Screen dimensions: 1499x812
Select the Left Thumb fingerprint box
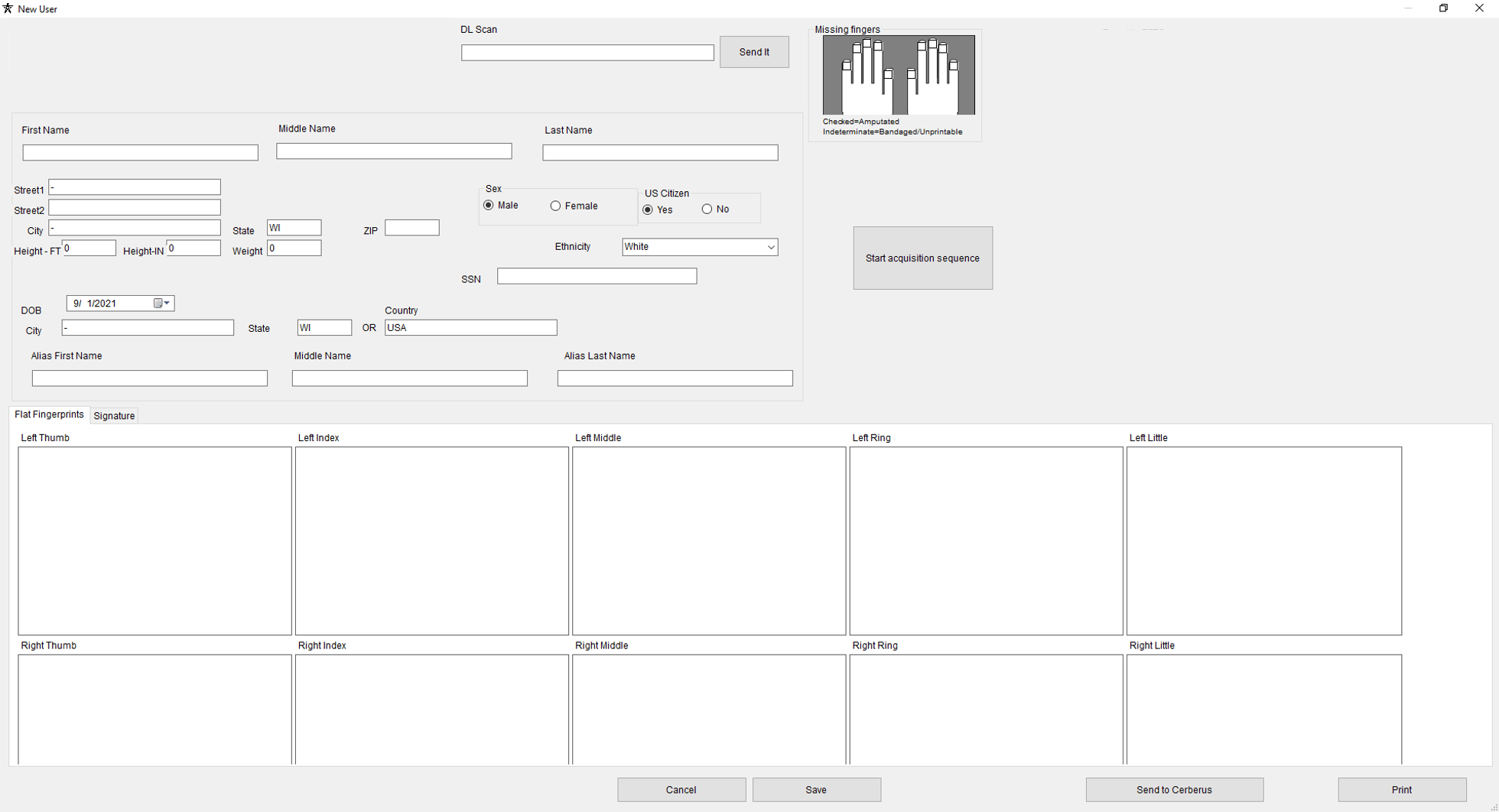click(x=155, y=541)
